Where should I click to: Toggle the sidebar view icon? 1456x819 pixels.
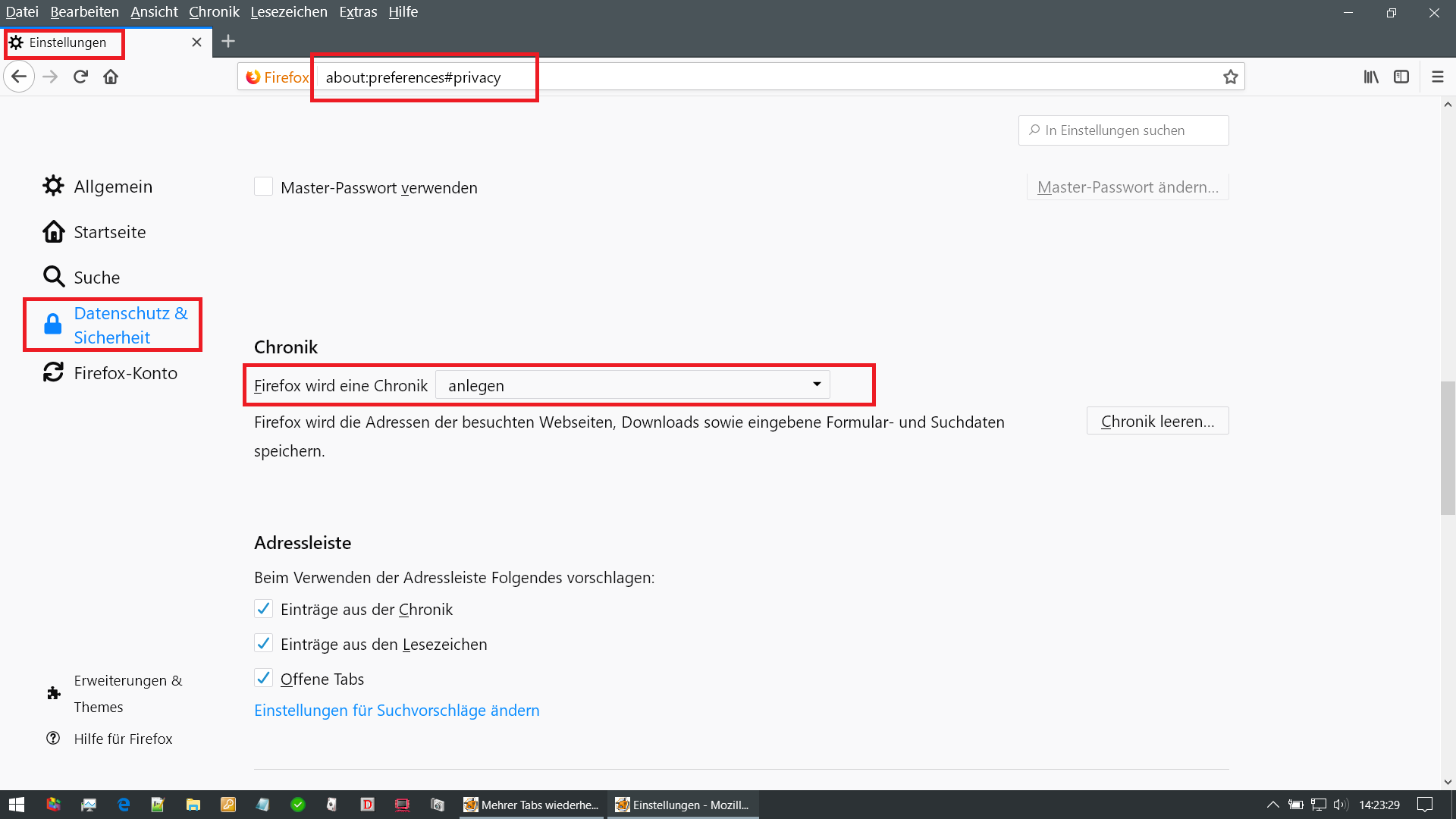click(1401, 77)
